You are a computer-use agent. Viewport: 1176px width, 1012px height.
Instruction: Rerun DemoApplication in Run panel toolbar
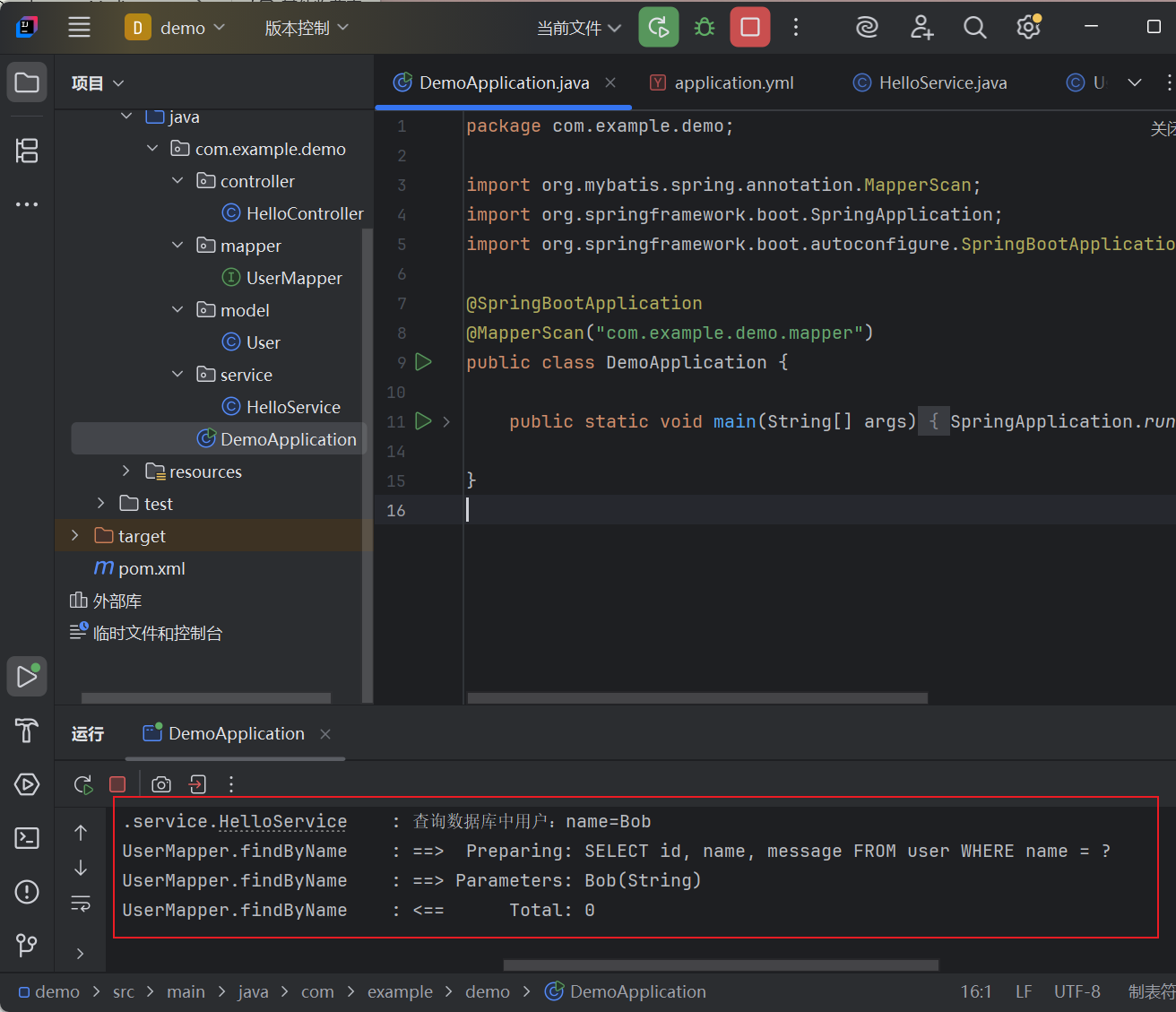(83, 784)
